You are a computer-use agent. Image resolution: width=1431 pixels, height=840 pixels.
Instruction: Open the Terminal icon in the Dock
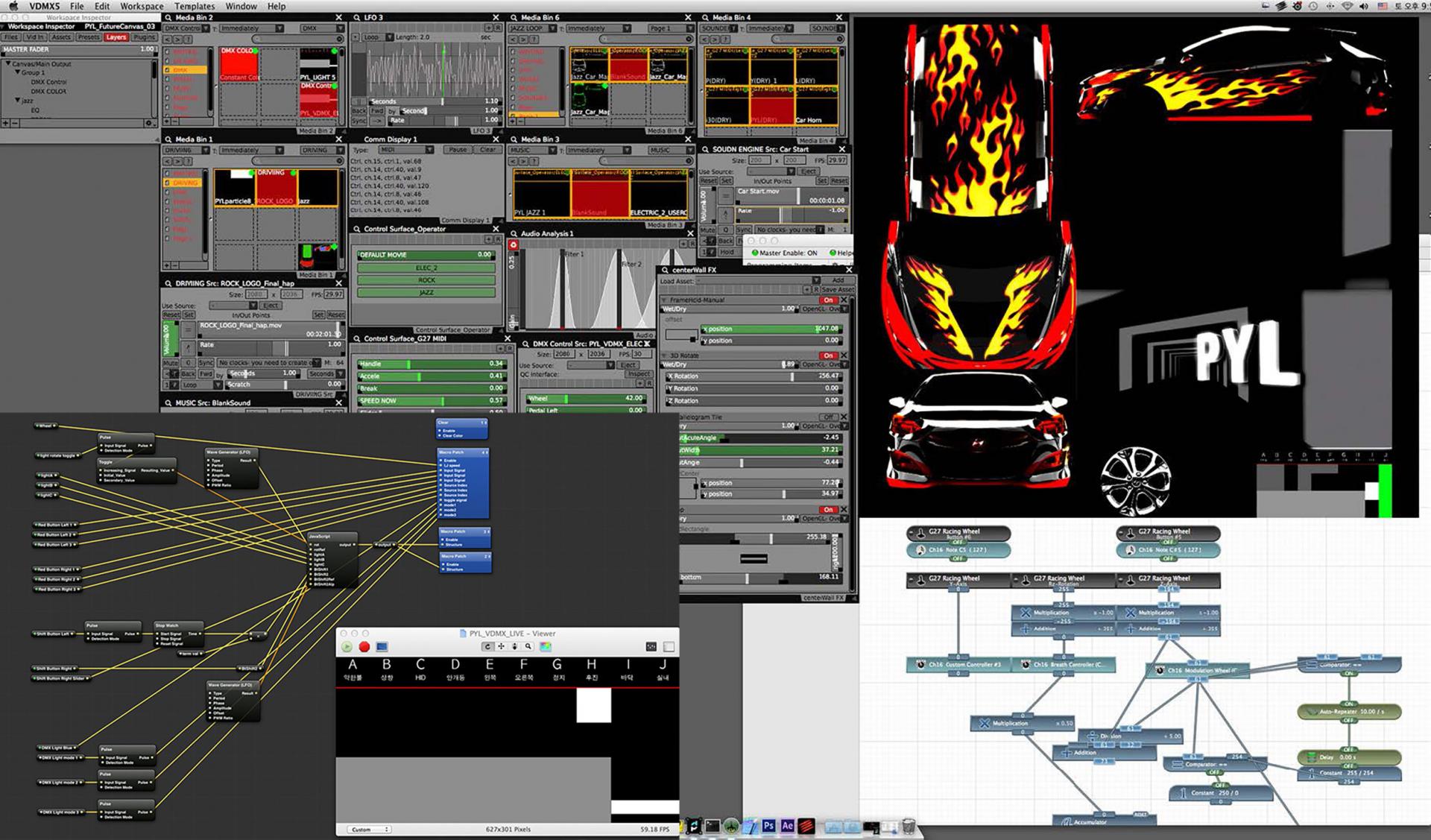click(713, 826)
